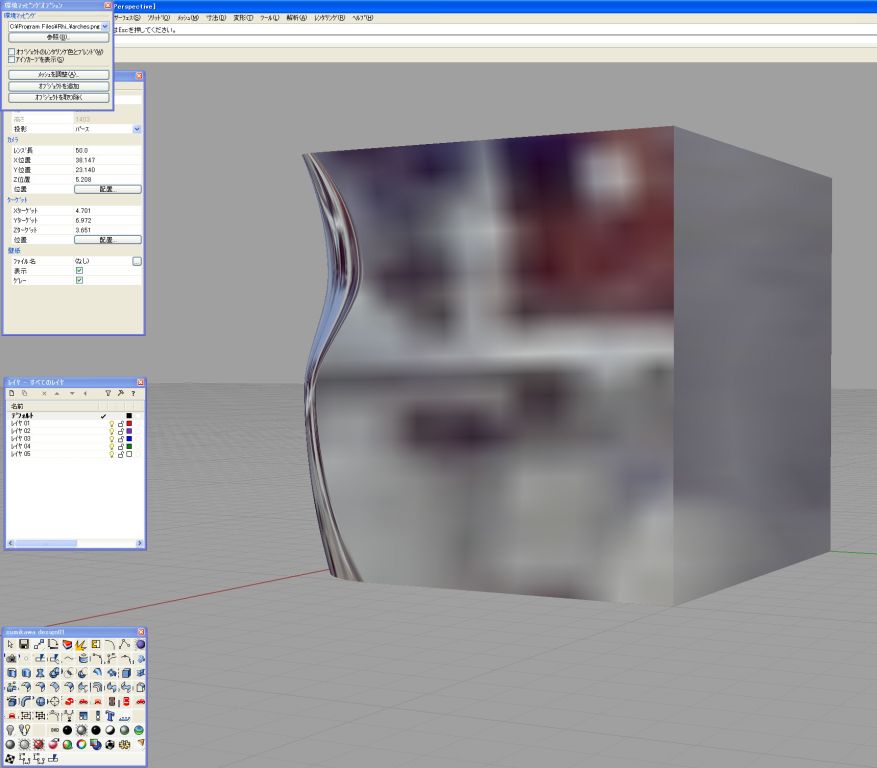
Task: Click the new layer icon in the layer panel
Action: click(12, 394)
